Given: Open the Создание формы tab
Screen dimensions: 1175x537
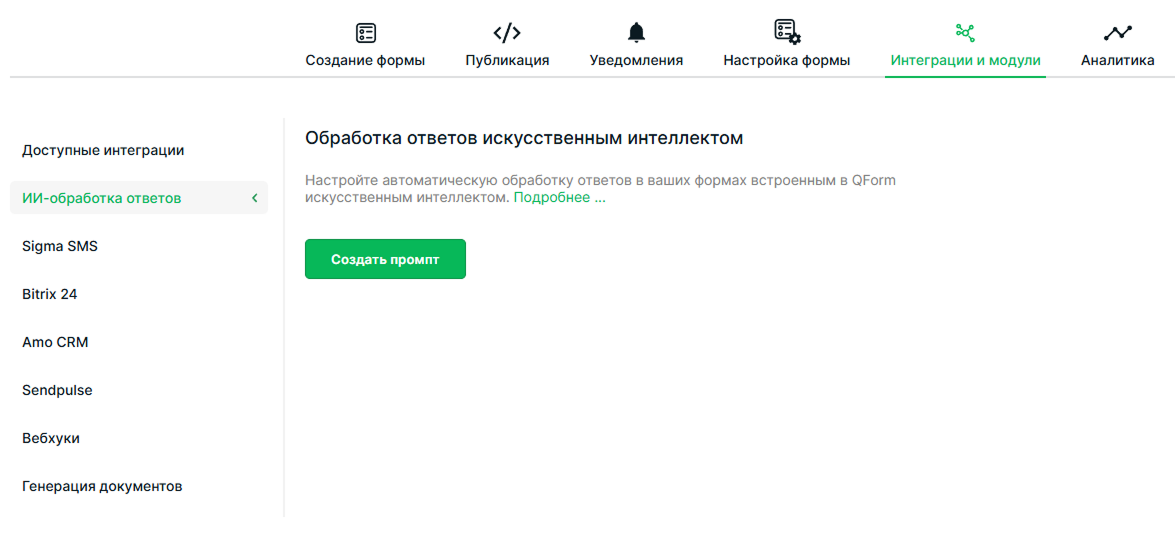Looking at the screenshot, I should pos(365,61).
